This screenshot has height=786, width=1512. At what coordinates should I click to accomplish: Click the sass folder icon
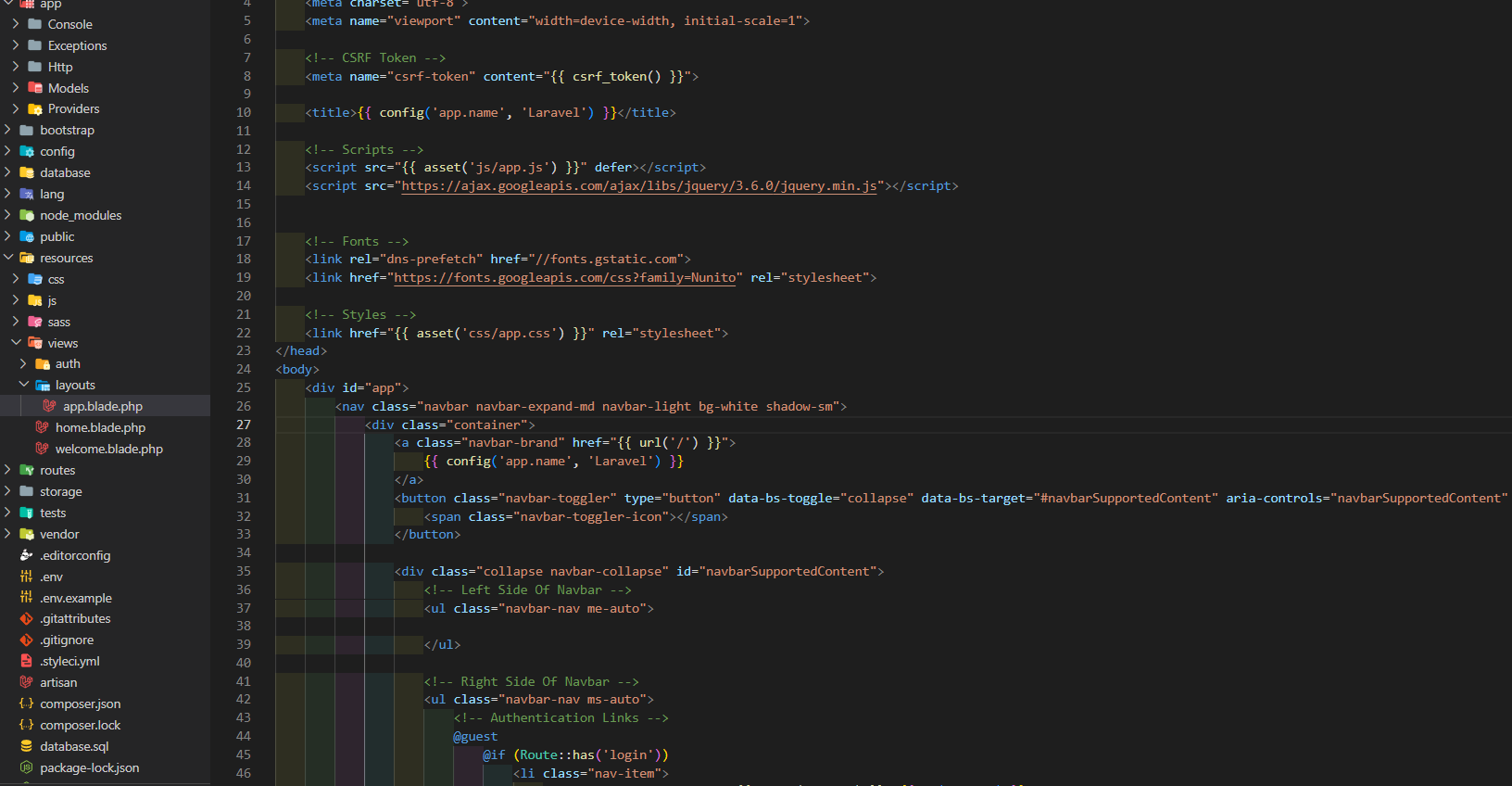pyautogui.click(x=35, y=322)
